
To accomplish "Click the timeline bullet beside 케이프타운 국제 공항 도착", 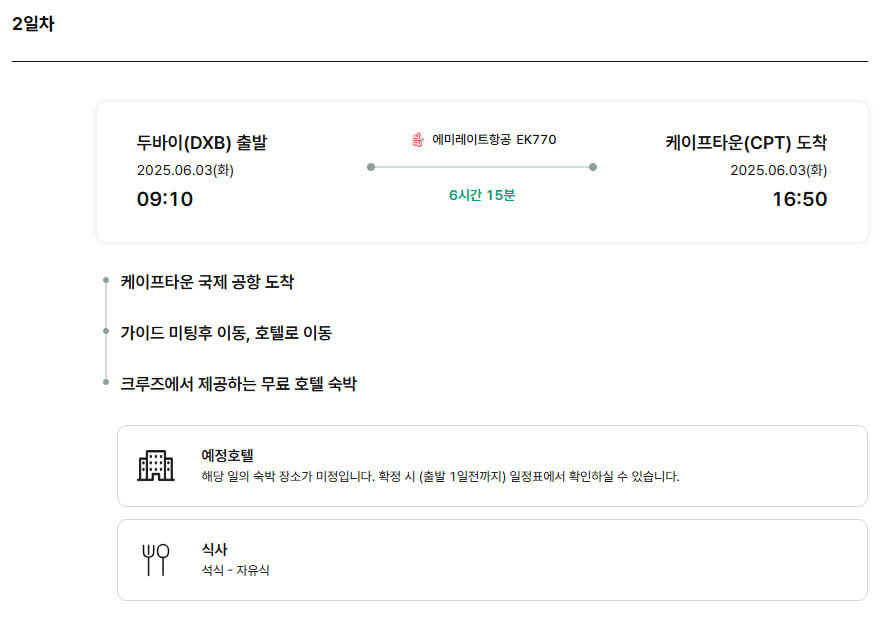I will pyautogui.click(x=106, y=280).
